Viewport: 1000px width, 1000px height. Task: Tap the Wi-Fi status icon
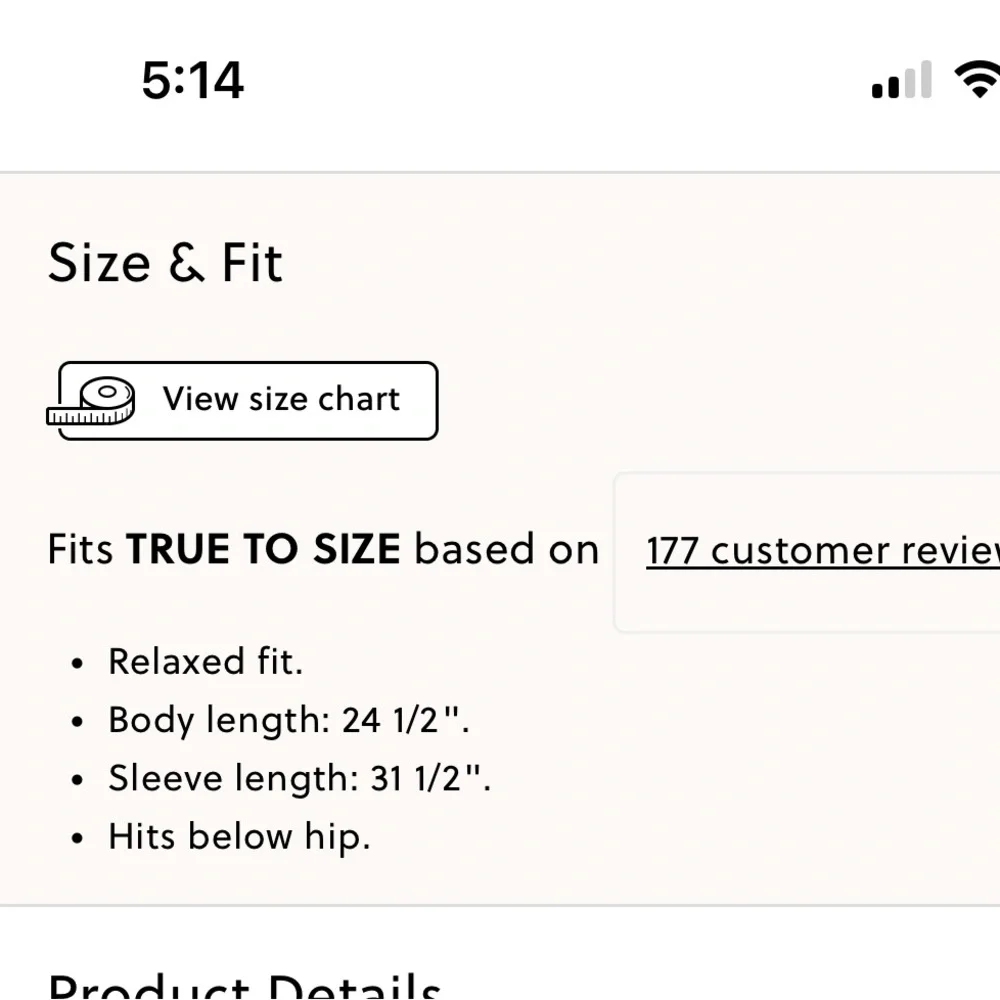(x=977, y=79)
